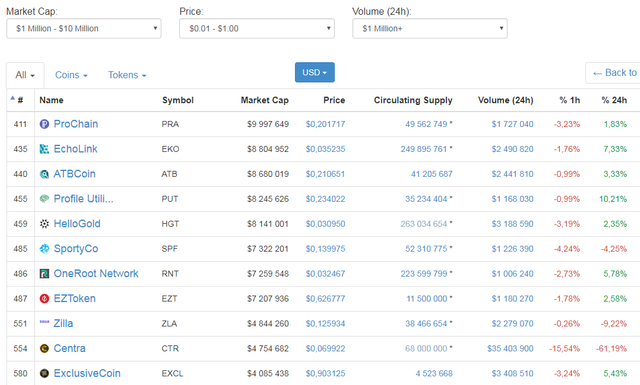The height and width of the screenshot is (385, 640).
Task: Open the Centra coin link
Action: (69, 348)
